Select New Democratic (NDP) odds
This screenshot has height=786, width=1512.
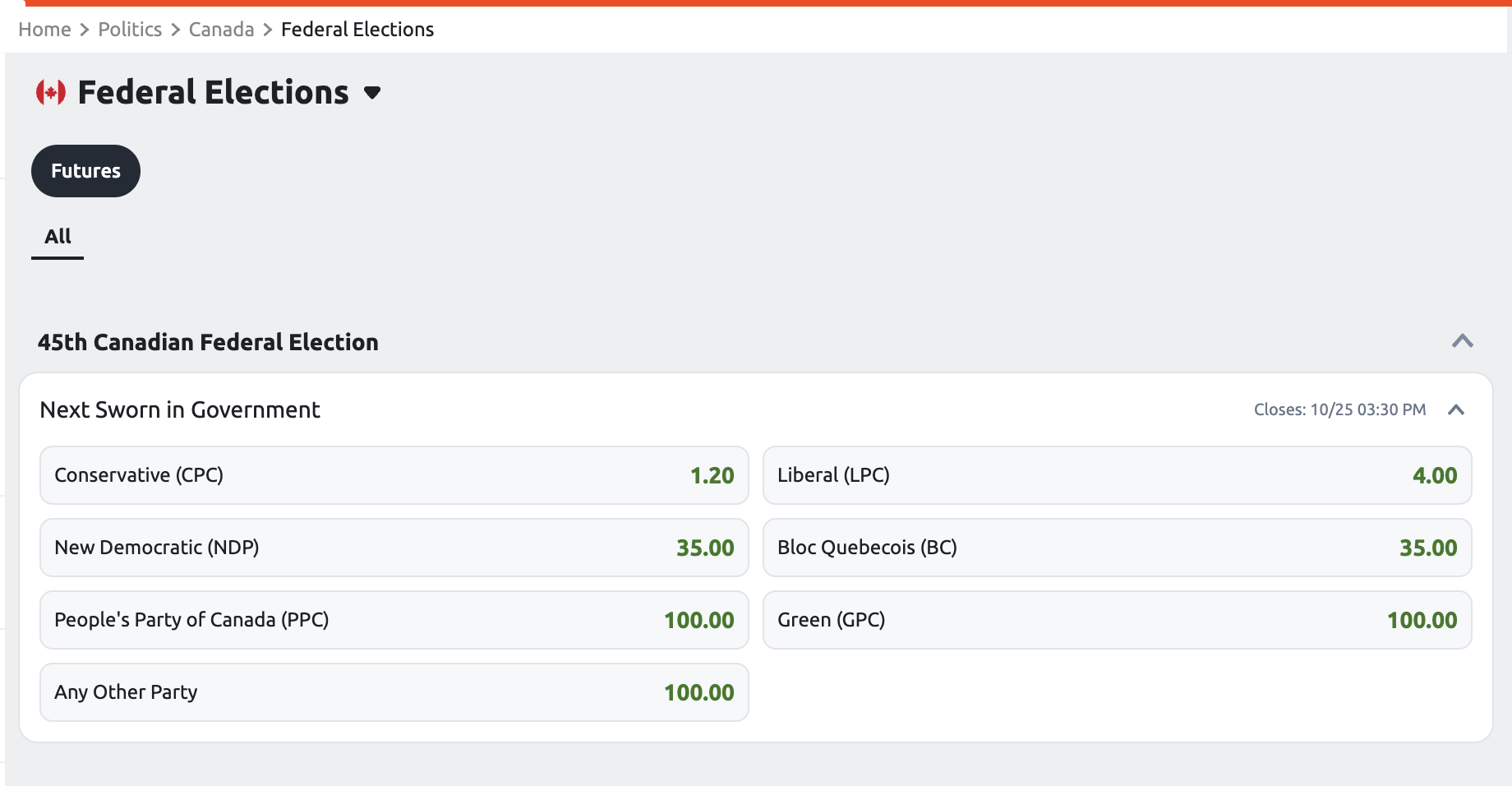[x=393, y=548]
